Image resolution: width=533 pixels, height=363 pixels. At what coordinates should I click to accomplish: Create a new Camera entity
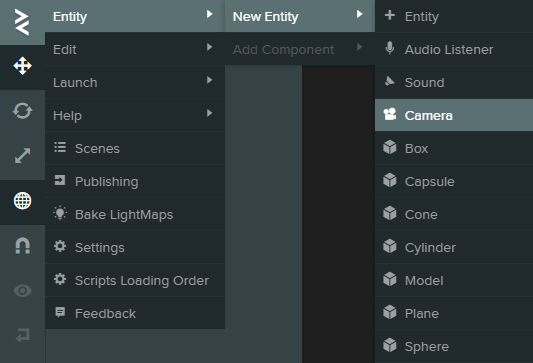454,115
